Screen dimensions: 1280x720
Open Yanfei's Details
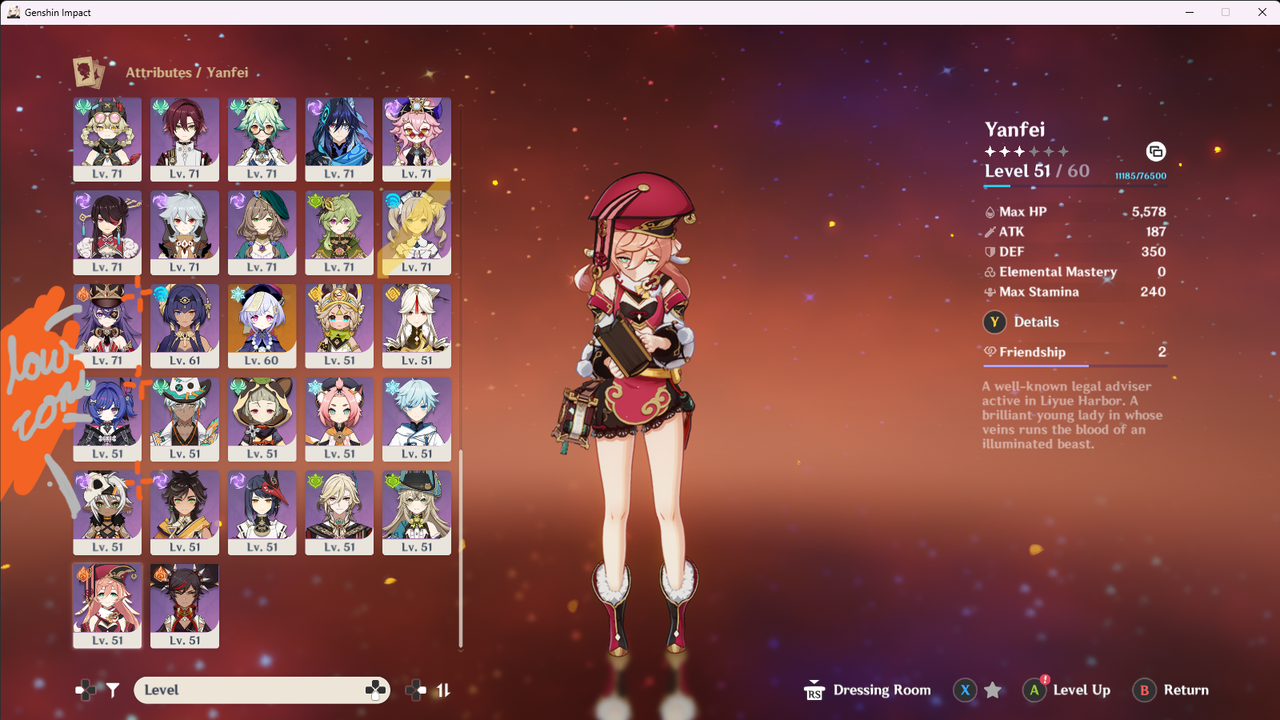tap(1022, 322)
